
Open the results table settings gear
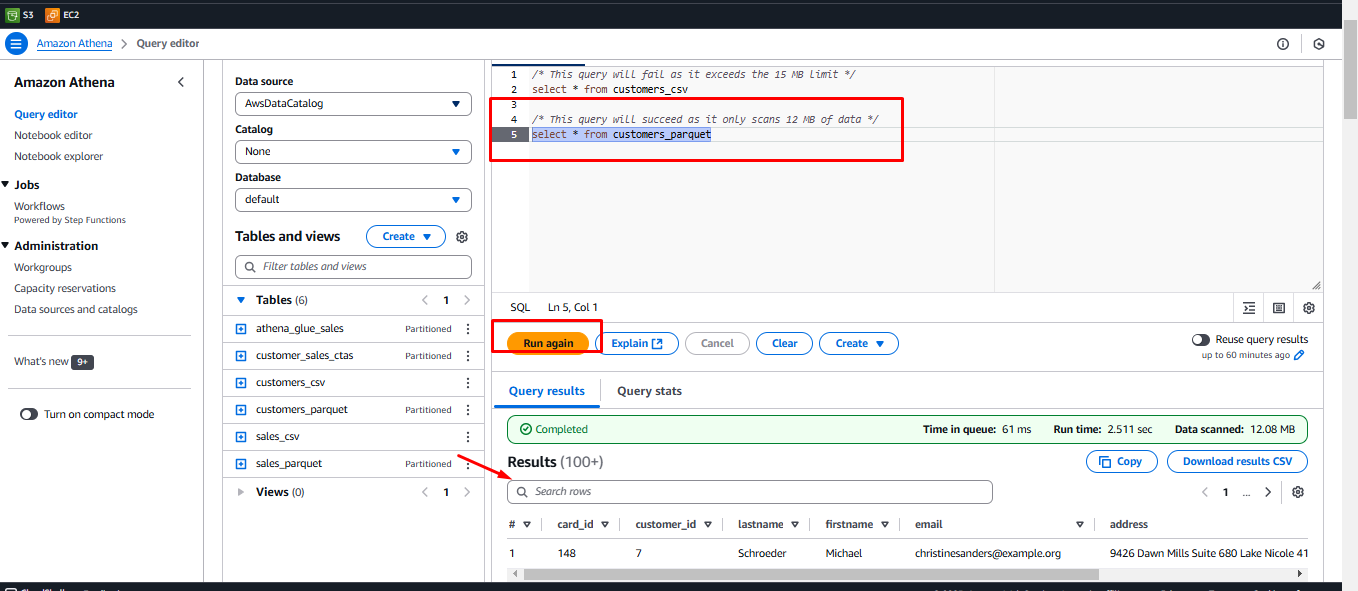coord(1298,492)
